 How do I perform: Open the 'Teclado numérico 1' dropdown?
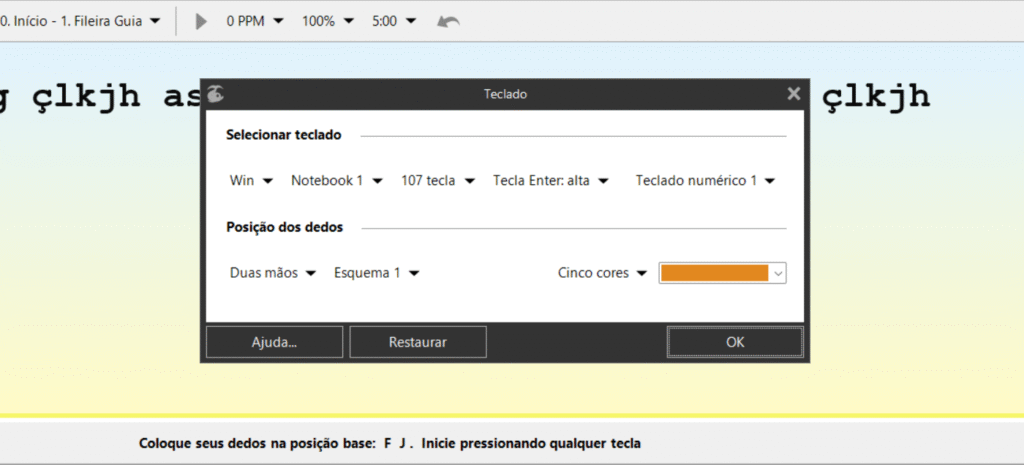[x=705, y=181]
